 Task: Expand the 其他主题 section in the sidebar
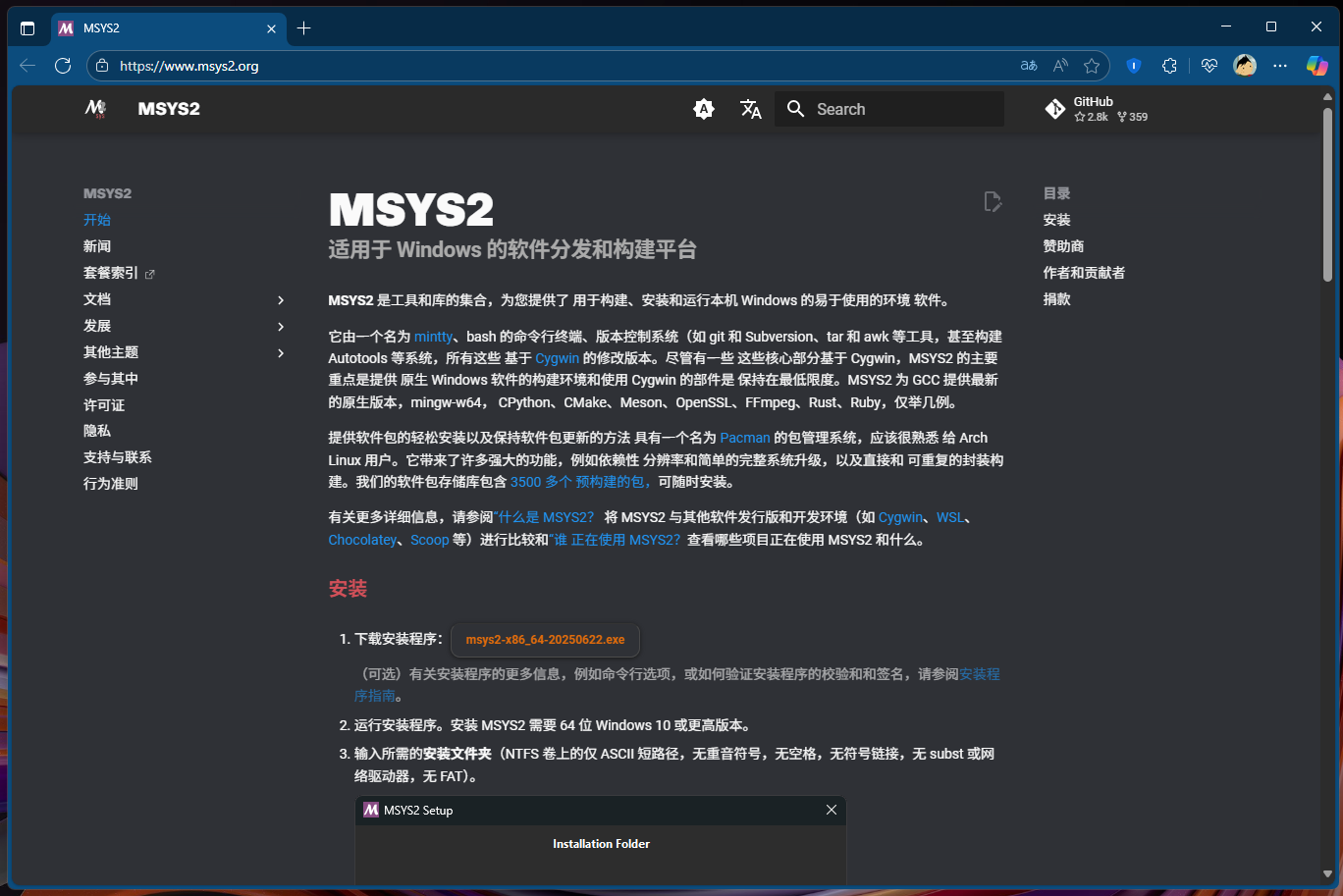[281, 352]
